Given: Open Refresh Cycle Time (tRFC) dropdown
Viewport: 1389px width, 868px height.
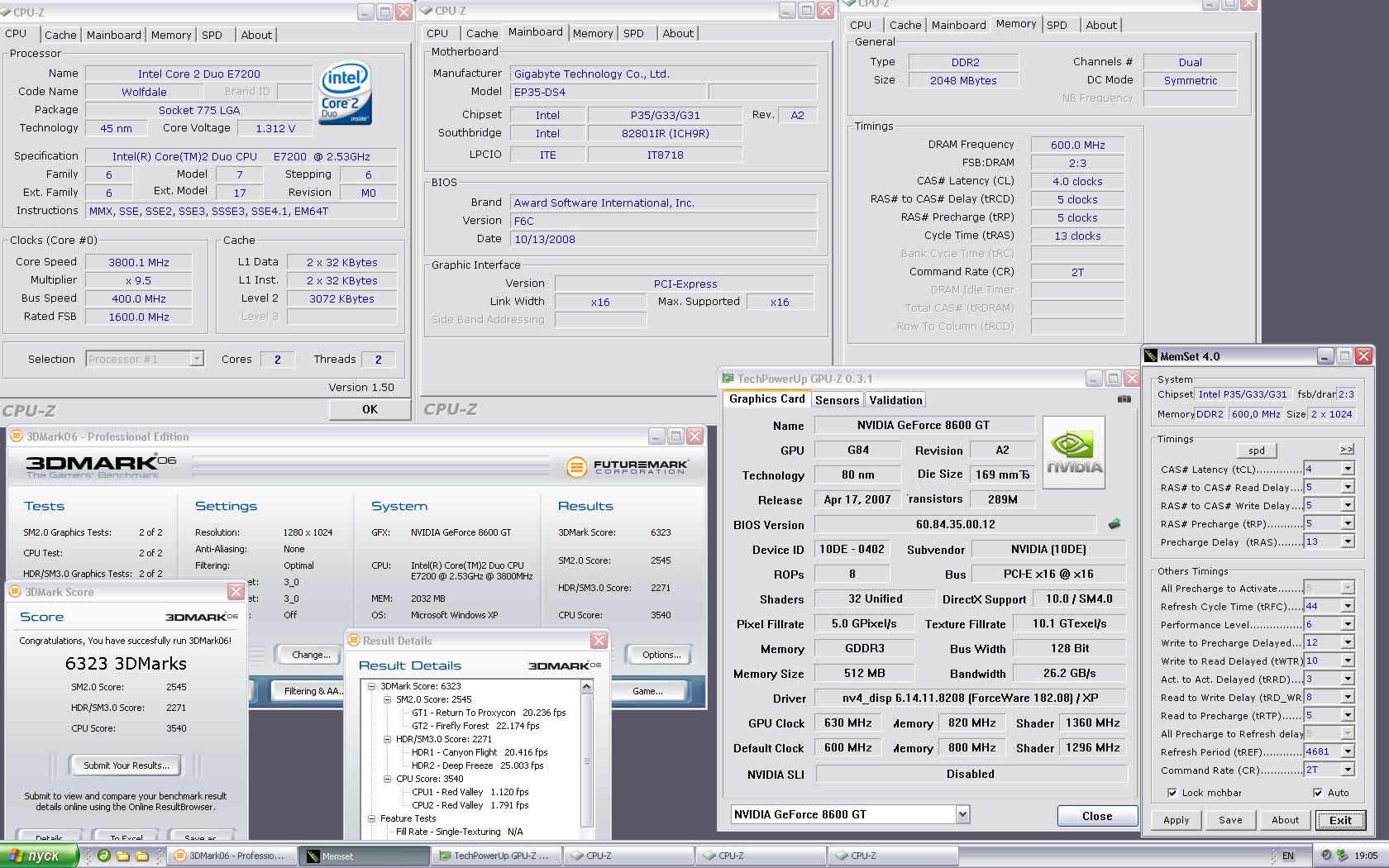Looking at the screenshot, I should pos(1347,606).
